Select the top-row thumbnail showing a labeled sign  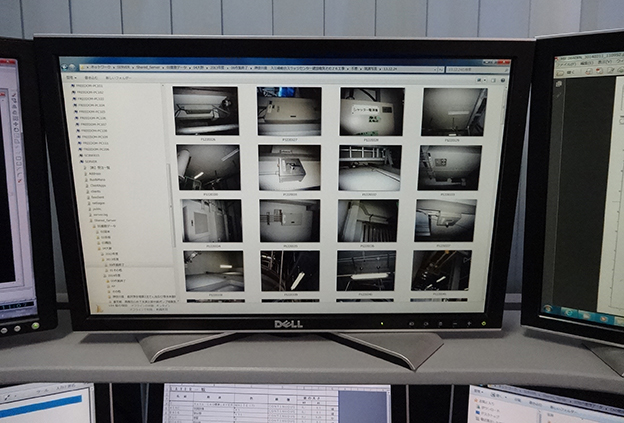click(x=371, y=110)
